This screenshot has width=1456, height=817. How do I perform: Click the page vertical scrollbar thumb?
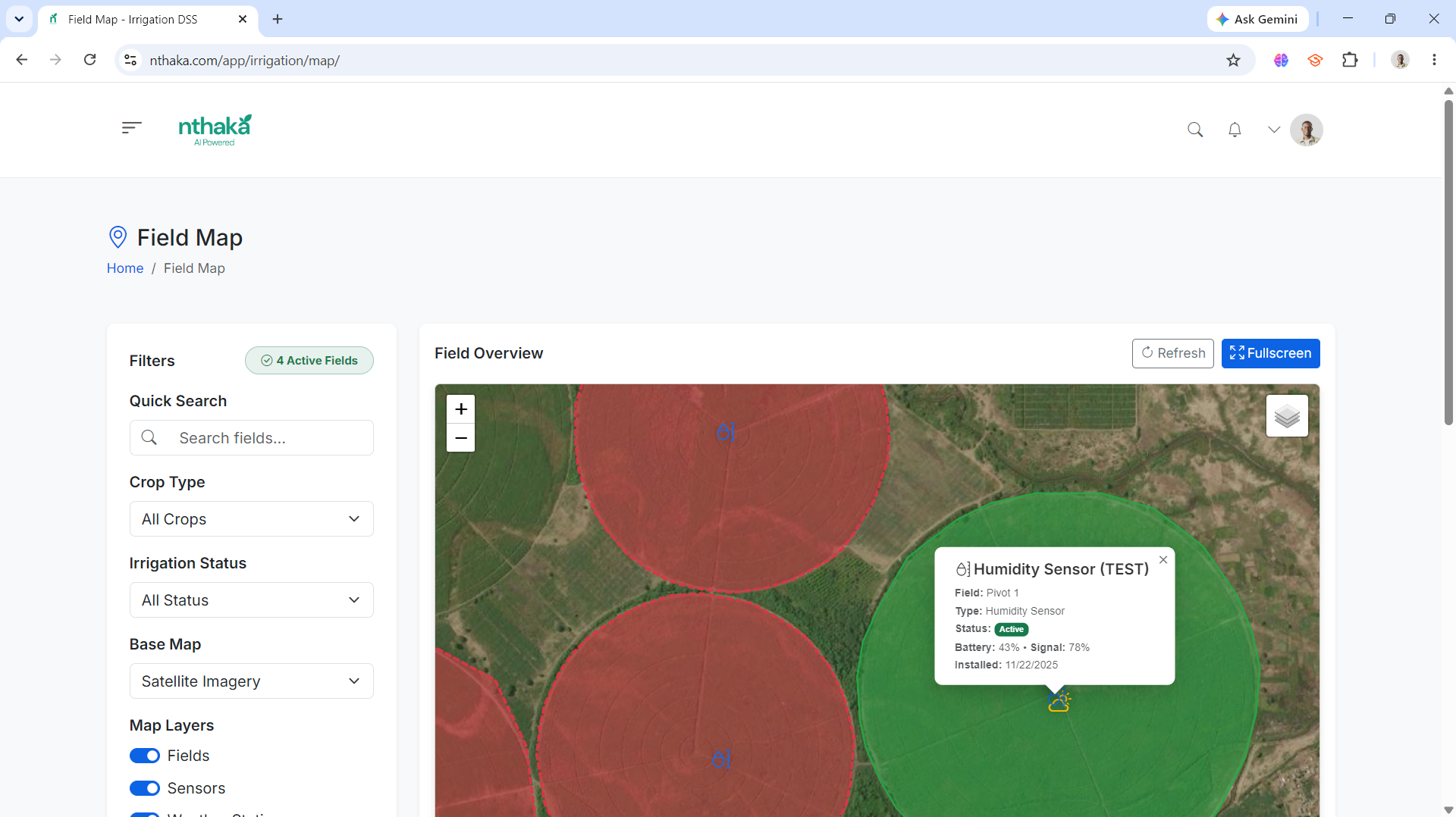[1448, 261]
